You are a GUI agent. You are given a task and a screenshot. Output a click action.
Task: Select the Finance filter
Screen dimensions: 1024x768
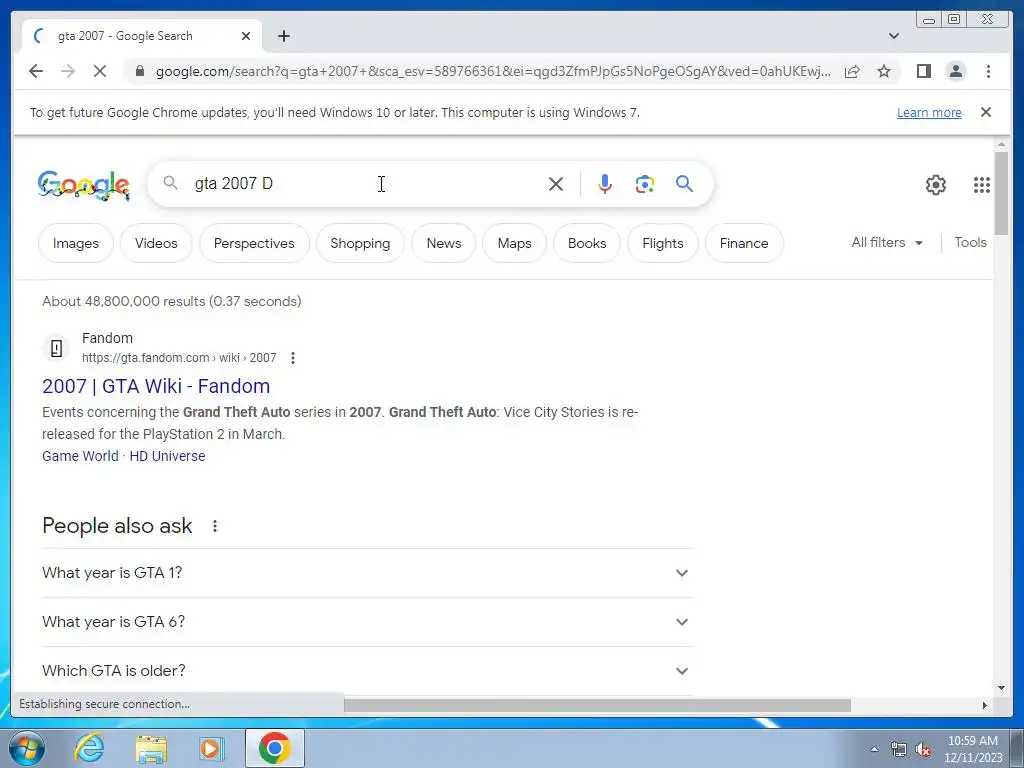click(744, 243)
